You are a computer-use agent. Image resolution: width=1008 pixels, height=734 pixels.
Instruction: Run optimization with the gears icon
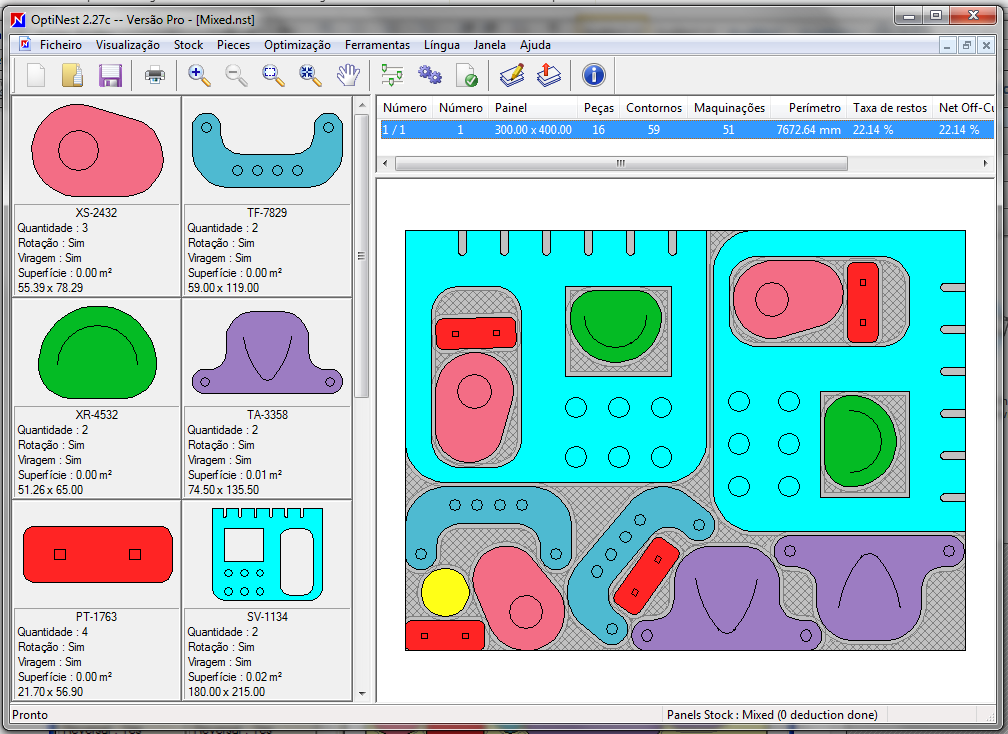[x=429, y=75]
